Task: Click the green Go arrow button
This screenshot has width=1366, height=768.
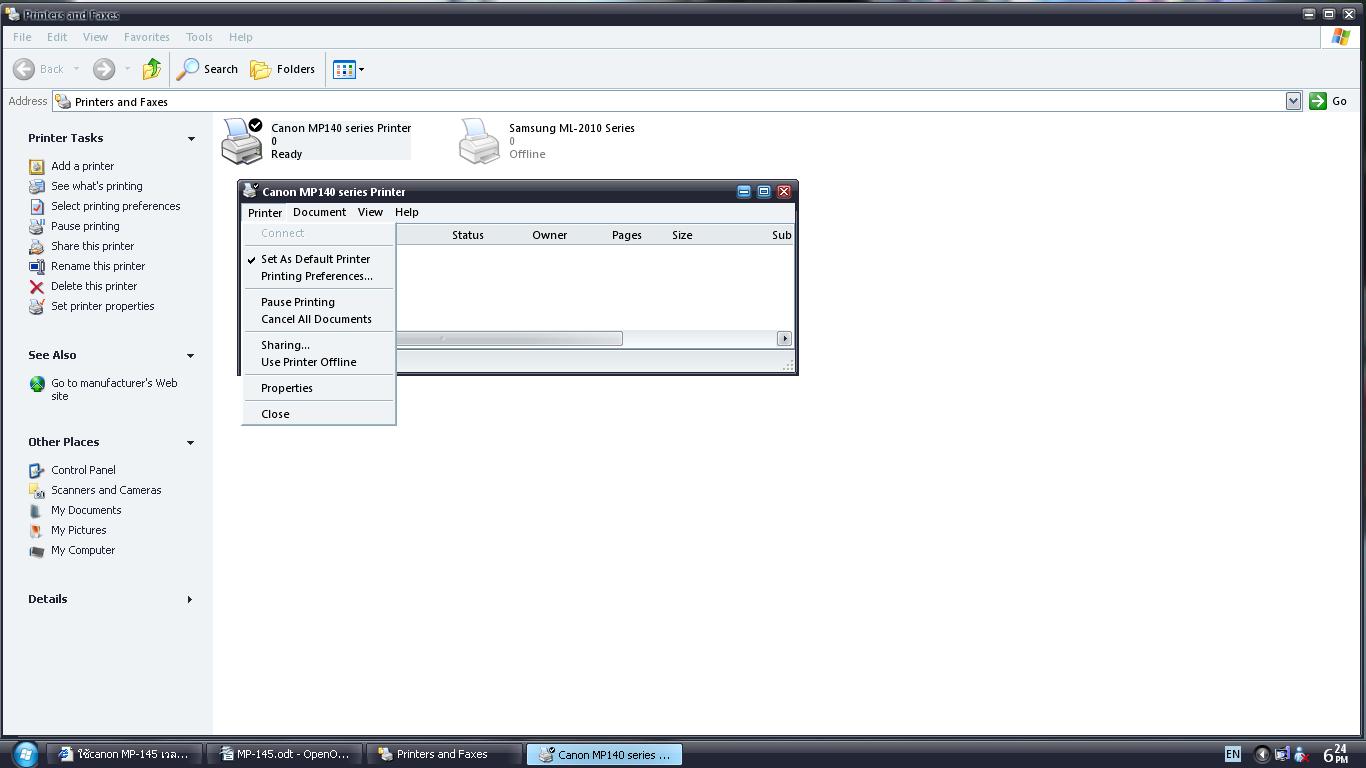Action: pos(1318,101)
